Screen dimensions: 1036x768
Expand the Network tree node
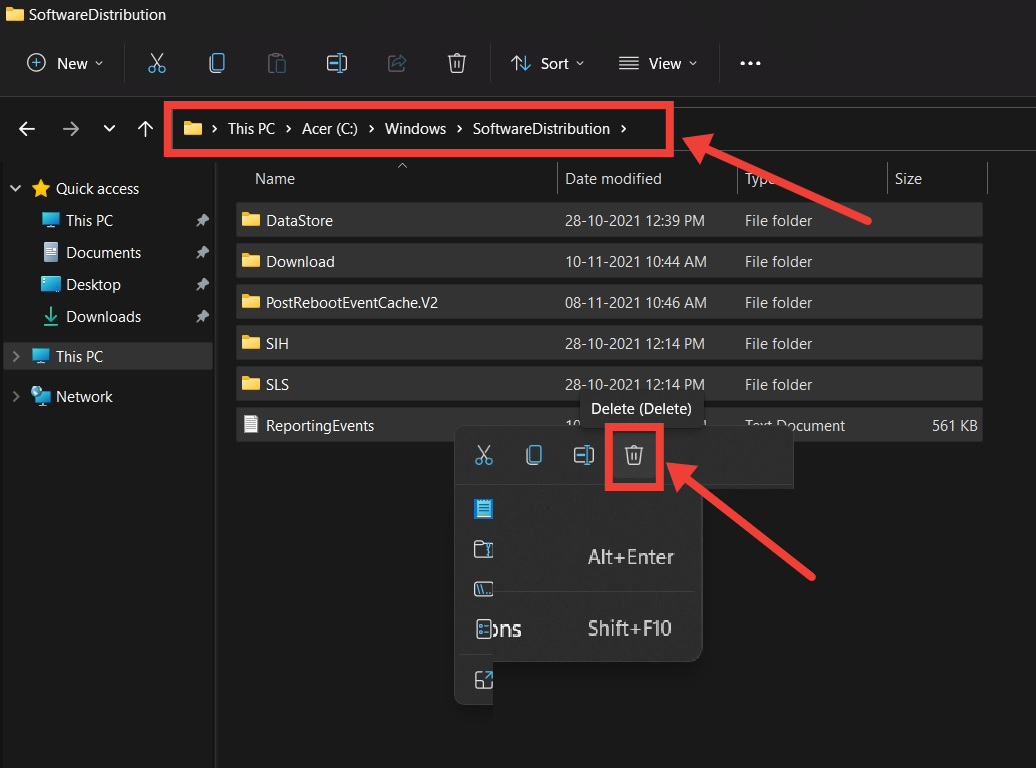click(x=15, y=397)
